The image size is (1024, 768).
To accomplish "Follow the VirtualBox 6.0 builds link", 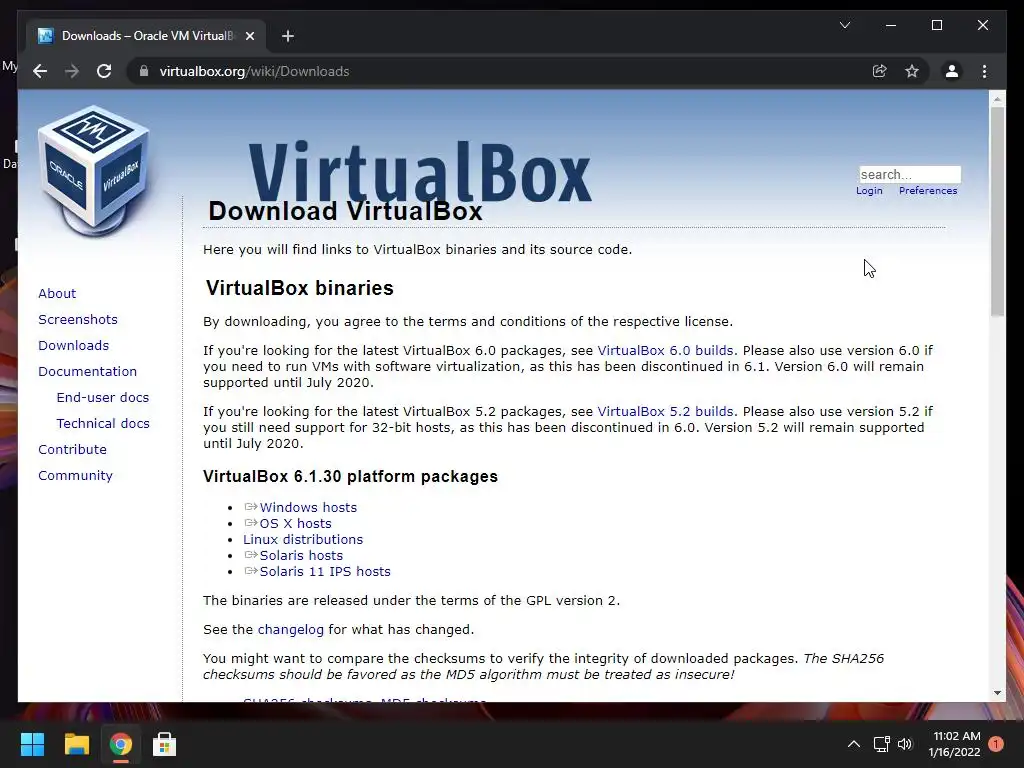I will (665, 351).
